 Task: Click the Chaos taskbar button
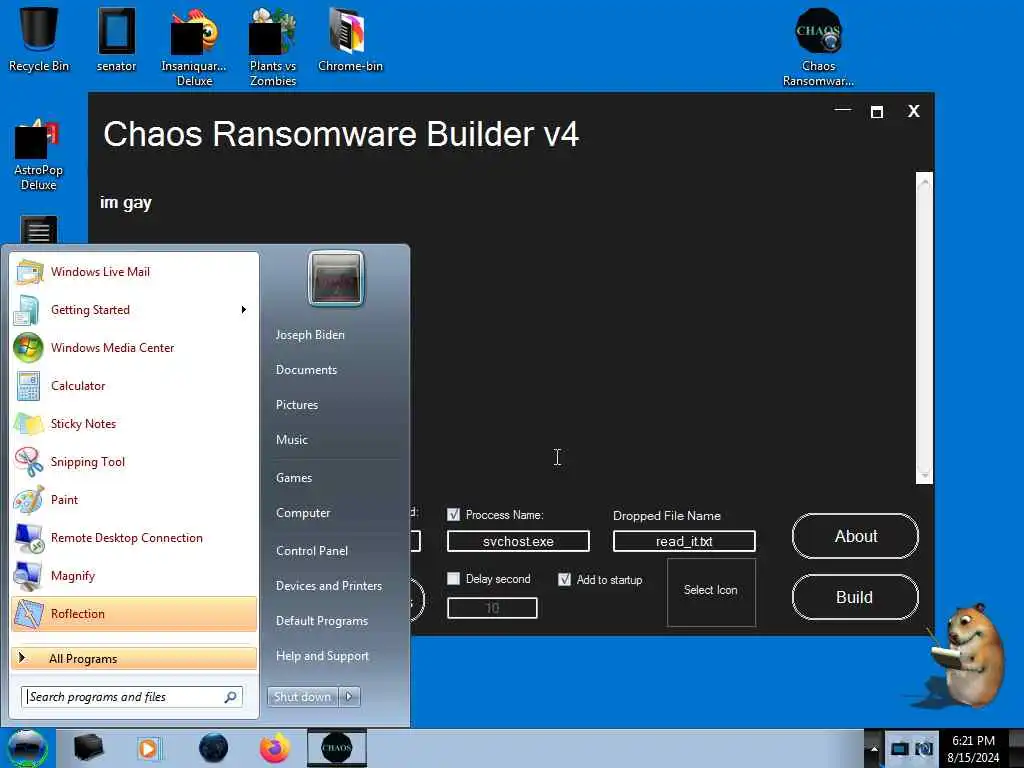coord(337,748)
